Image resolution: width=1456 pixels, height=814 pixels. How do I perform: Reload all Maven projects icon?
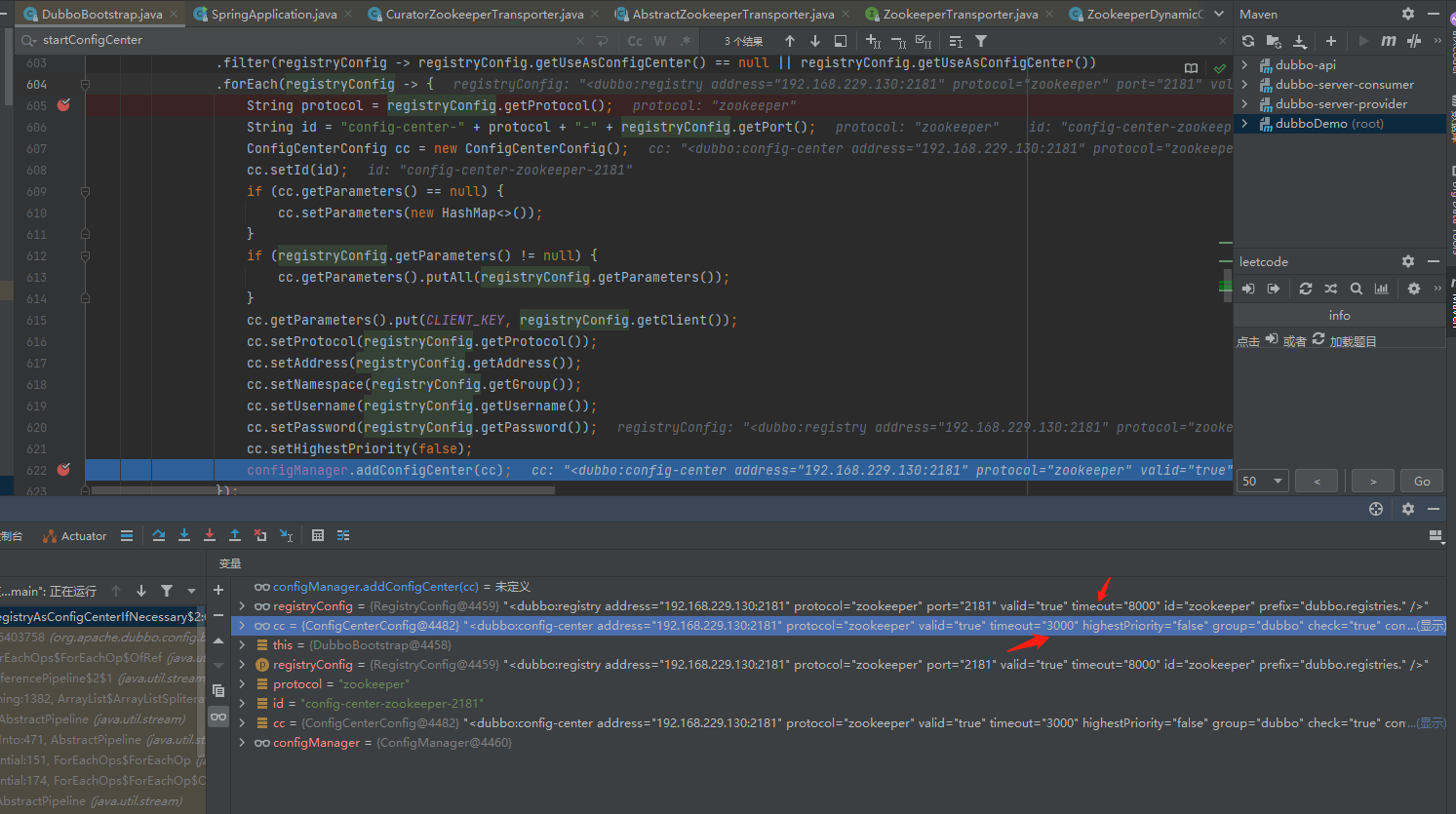click(x=1248, y=41)
